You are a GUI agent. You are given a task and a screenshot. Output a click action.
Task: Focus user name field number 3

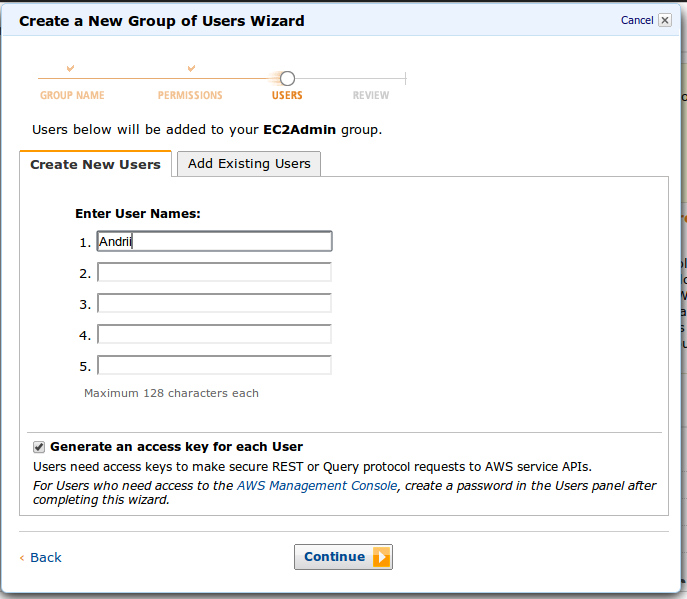click(214, 303)
